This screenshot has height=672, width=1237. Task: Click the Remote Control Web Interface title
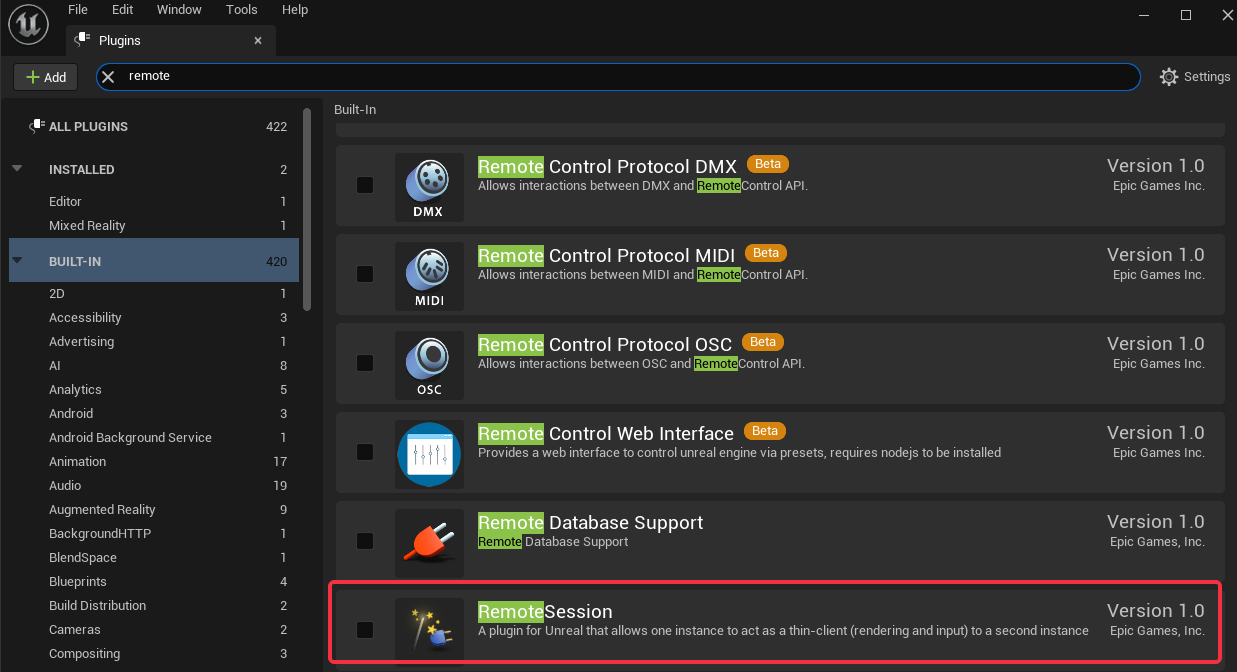(606, 433)
